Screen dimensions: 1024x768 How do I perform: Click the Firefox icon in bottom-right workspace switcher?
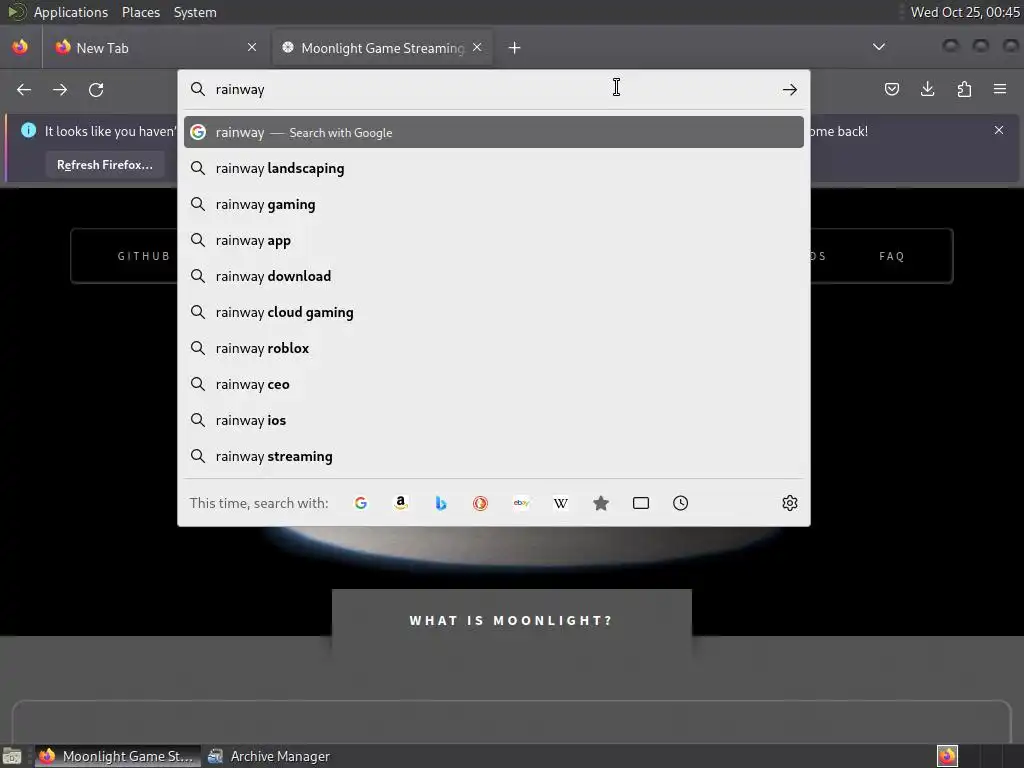[x=947, y=756]
